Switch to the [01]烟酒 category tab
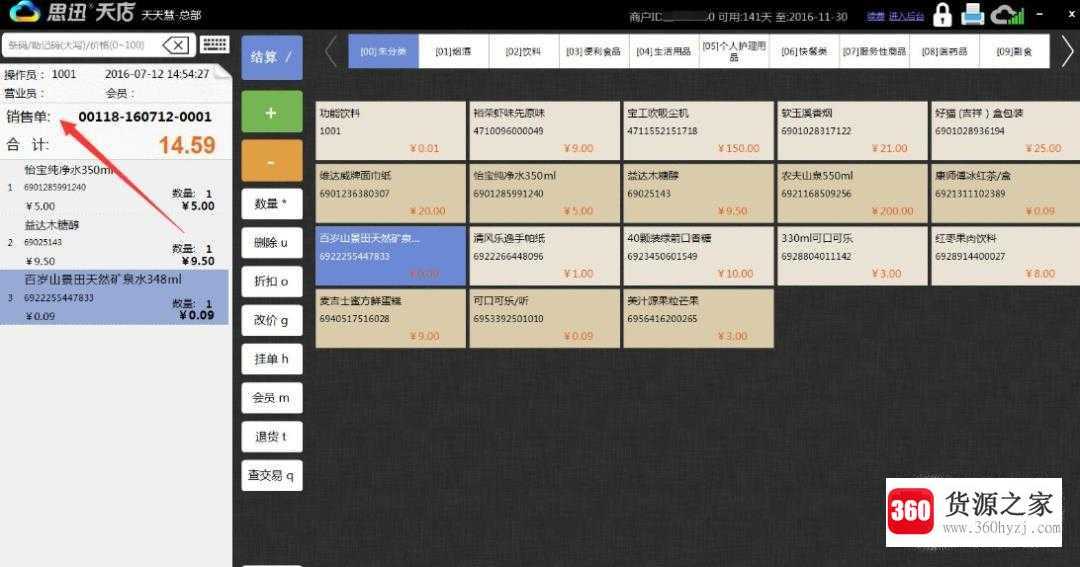This screenshot has width=1080, height=567. [454, 52]
